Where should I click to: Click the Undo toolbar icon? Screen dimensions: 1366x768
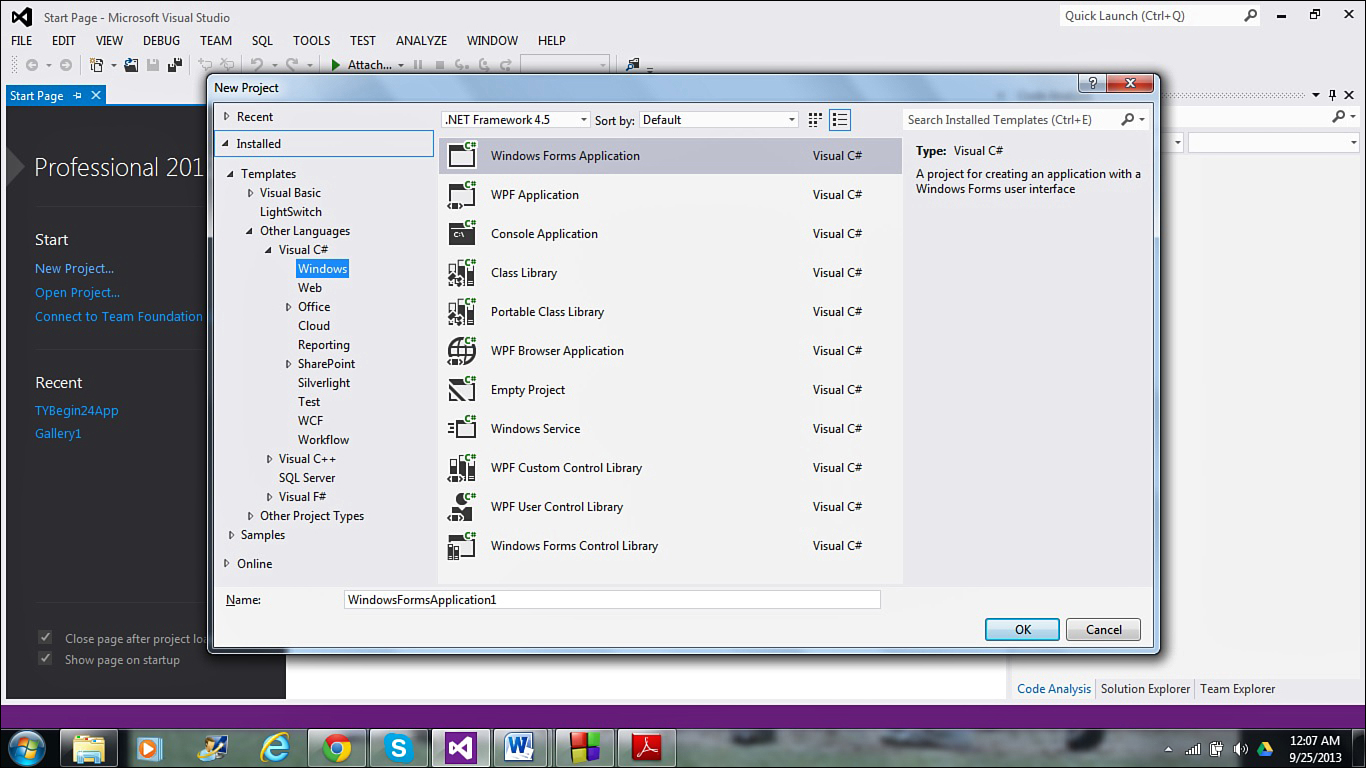click(x=257, y=65)
